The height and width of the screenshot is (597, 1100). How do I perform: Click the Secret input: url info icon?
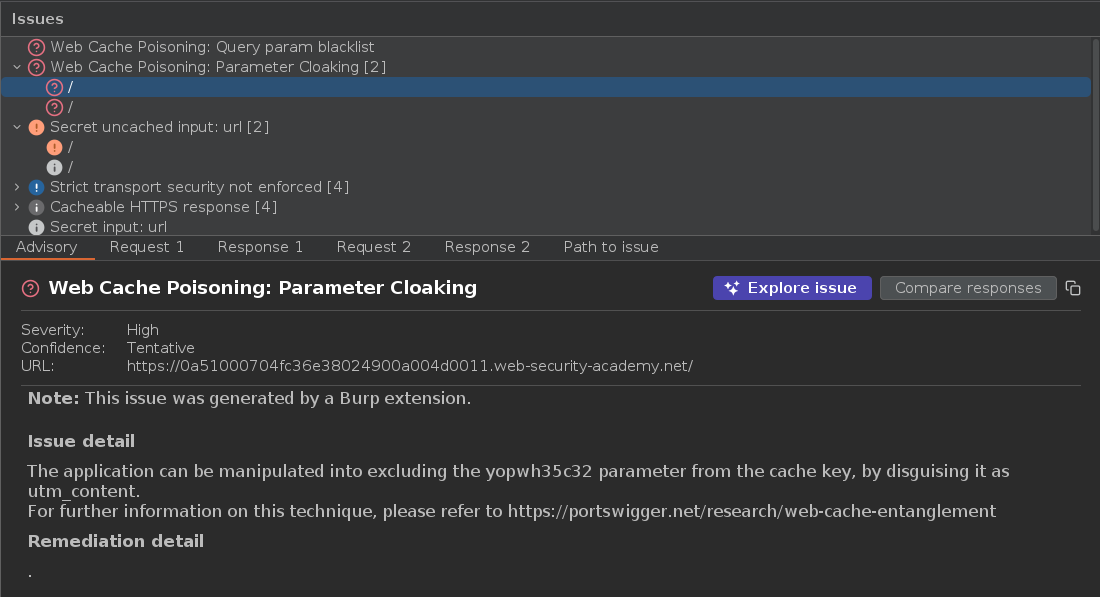(x=37, y=227)
